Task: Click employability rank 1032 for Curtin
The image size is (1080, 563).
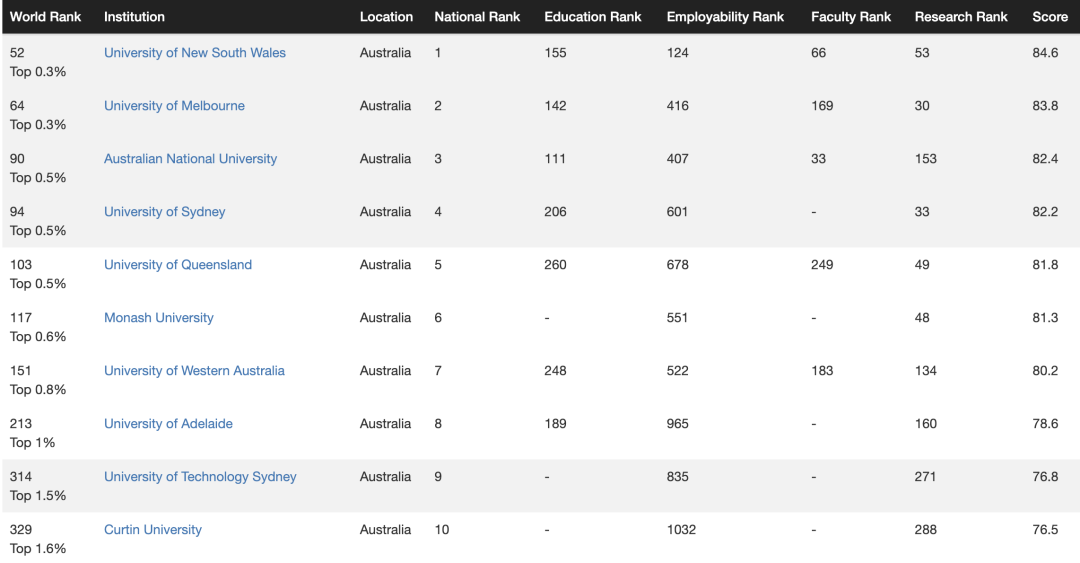Action: click(x=681, y=530)
